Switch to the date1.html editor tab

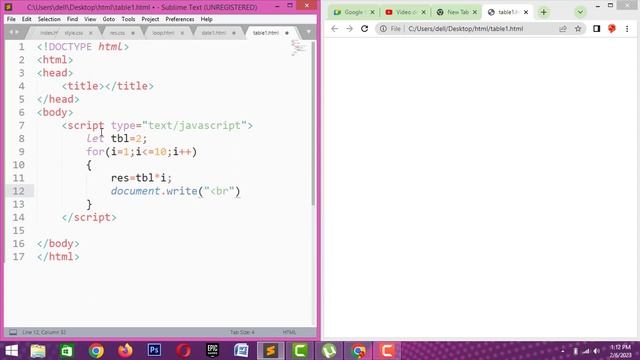(x=213, y=33)
